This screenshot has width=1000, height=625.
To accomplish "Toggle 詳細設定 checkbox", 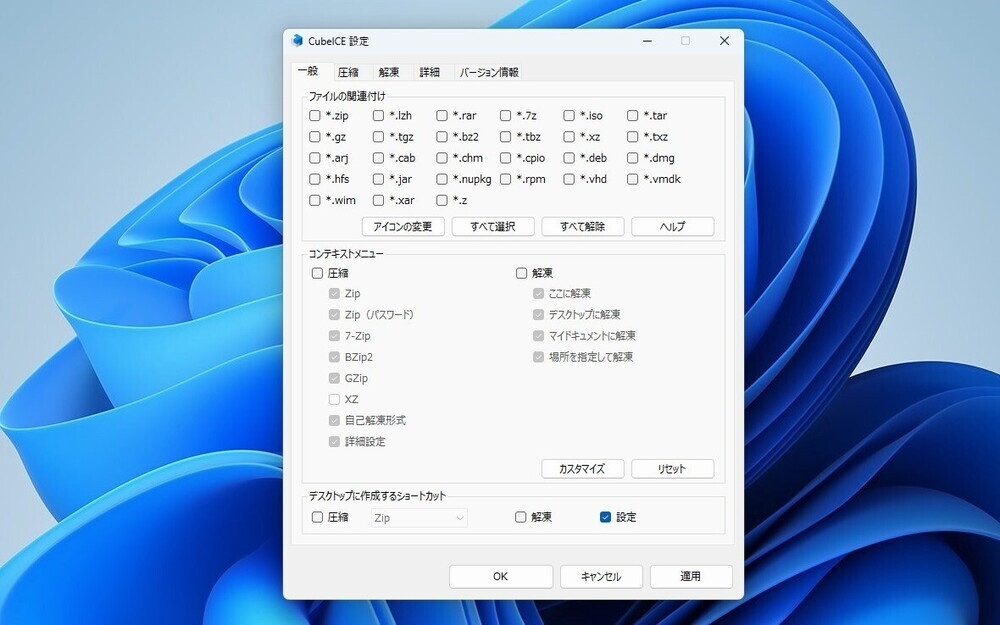I will (x=334, y=441).
